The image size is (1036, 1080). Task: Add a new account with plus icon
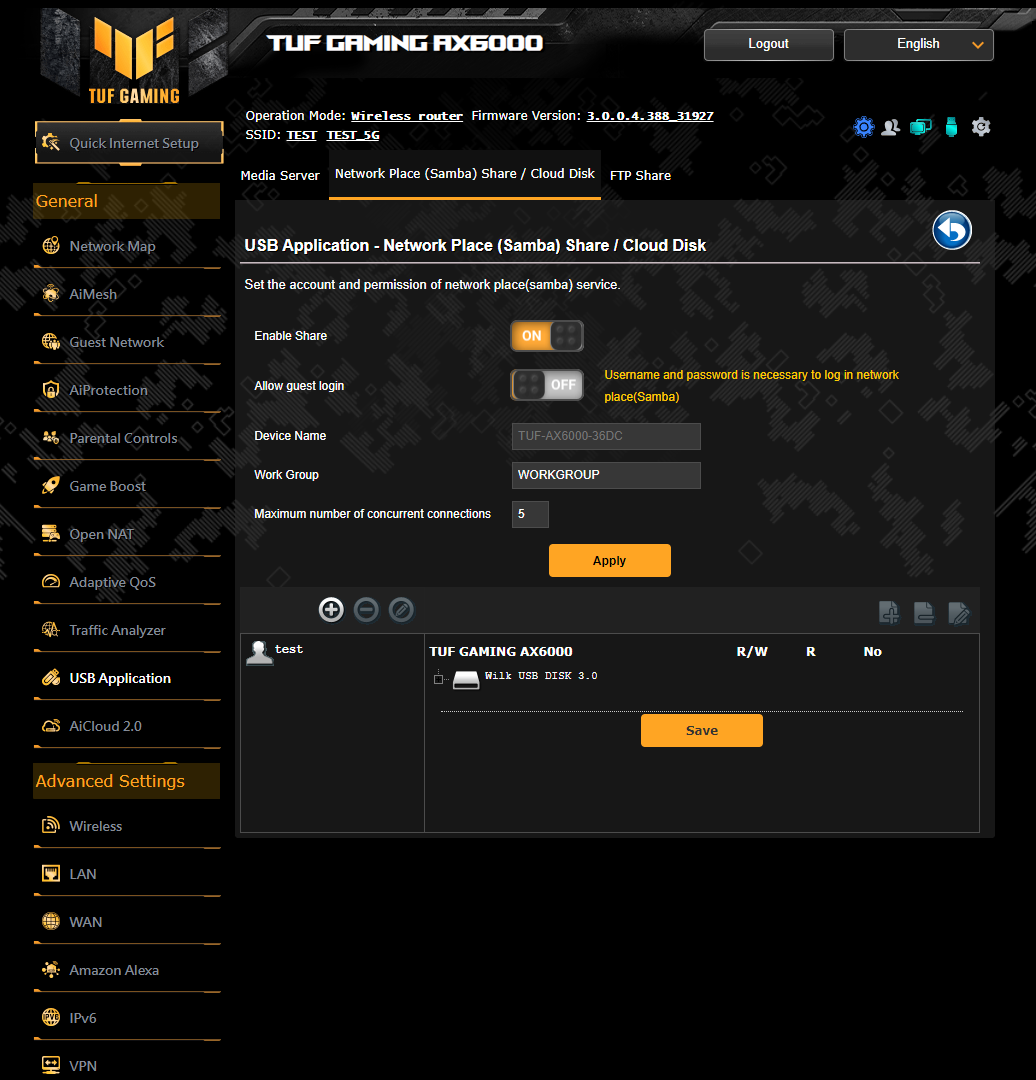[331, 610]
